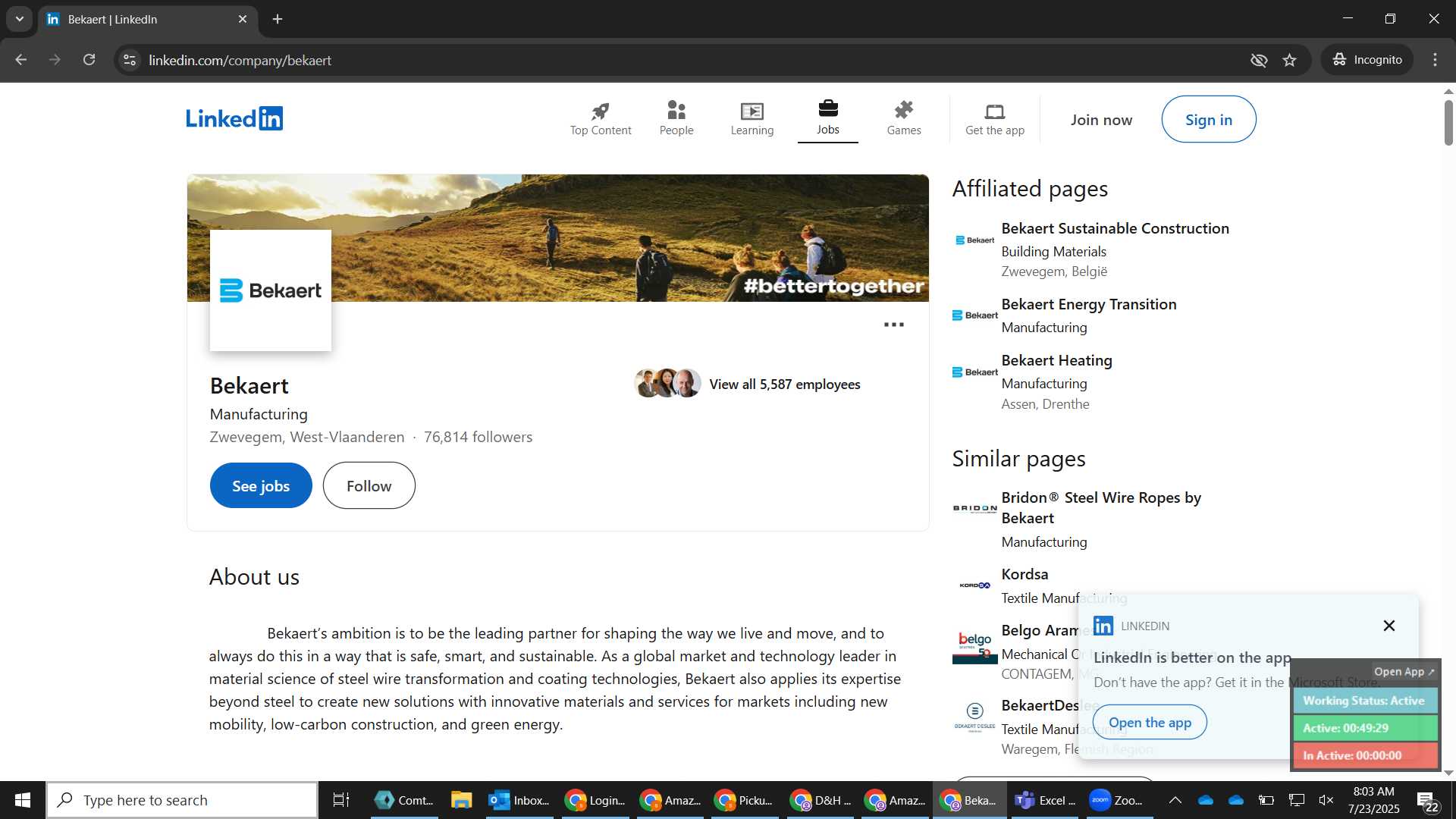Click Get the app in header
This screenshot has width=1456, height=819.
pos(995,119)
